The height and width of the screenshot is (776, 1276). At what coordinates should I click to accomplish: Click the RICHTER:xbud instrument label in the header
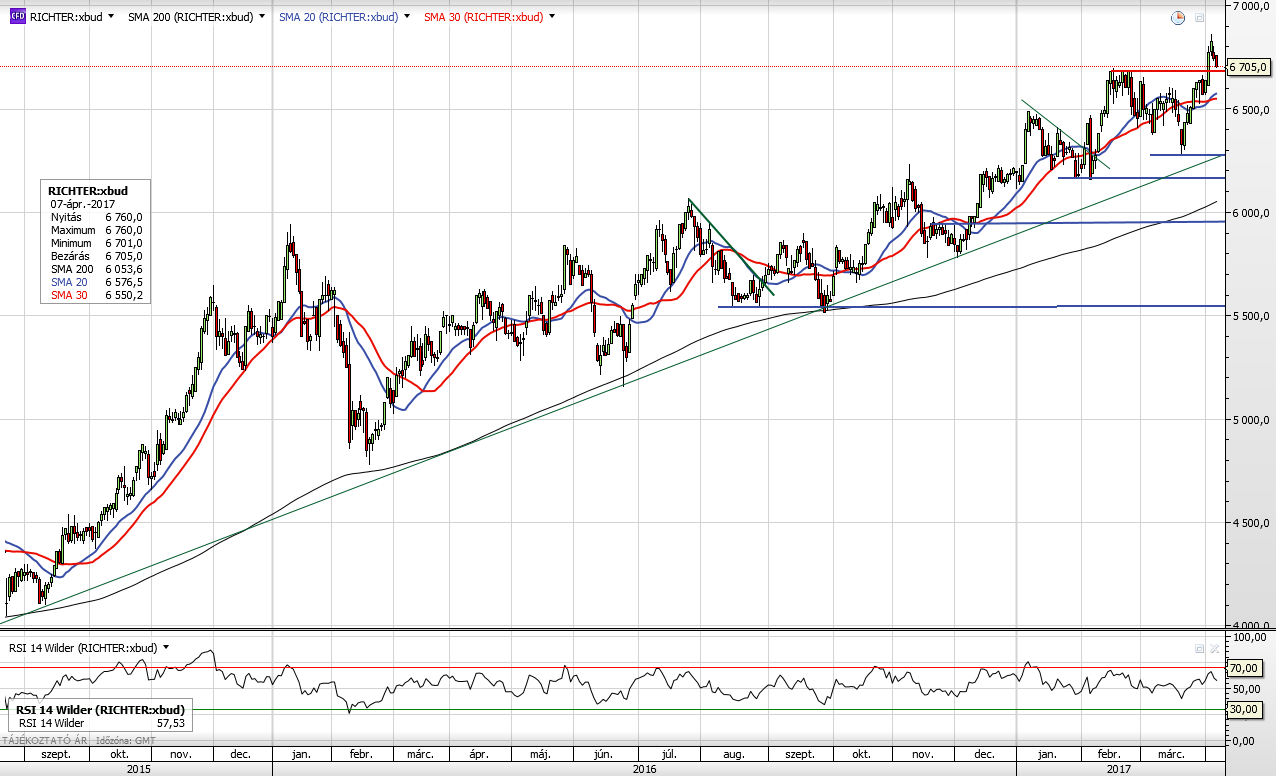[65, 17]
